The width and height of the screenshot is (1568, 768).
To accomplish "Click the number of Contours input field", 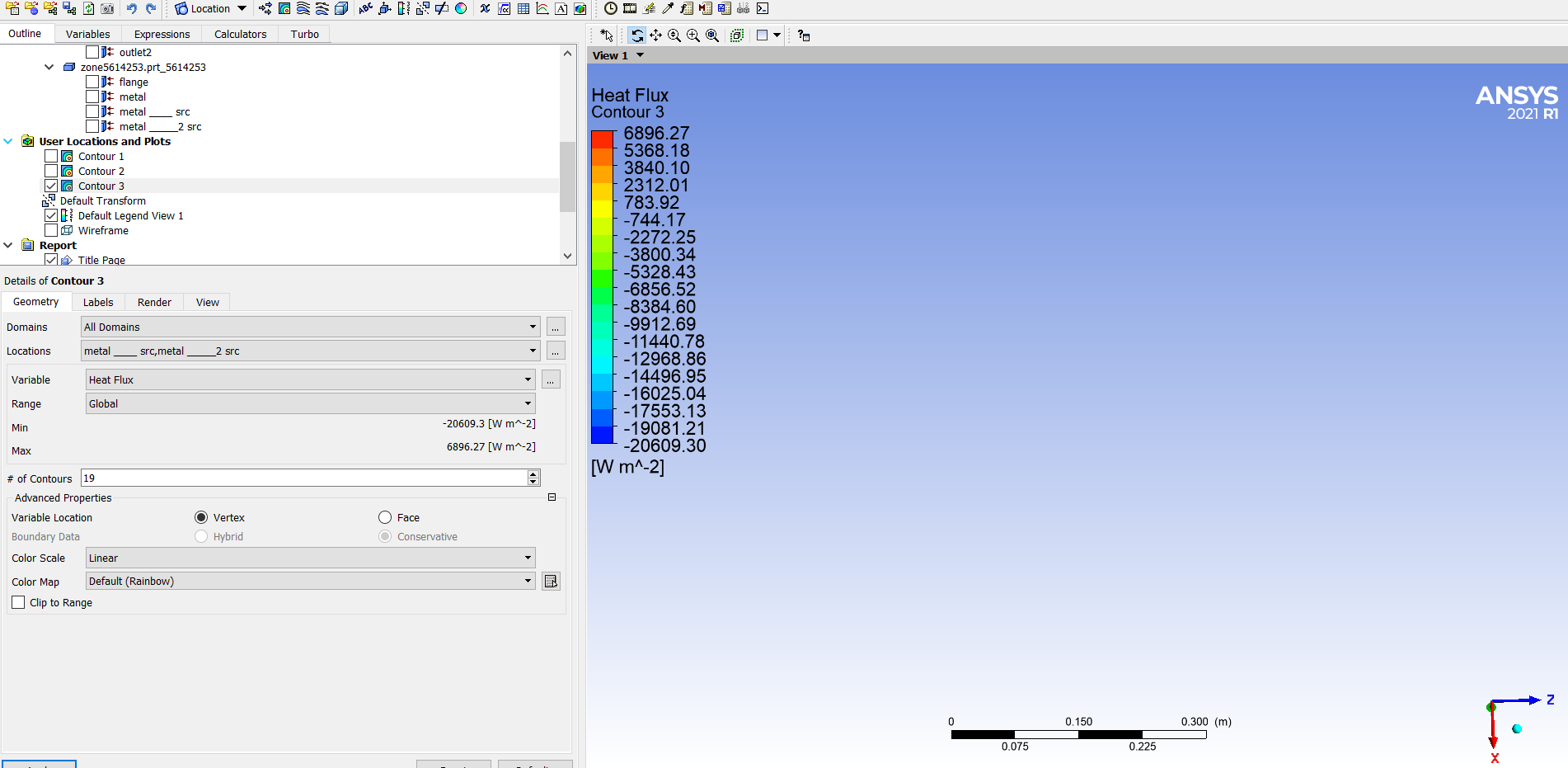I will click(x=303, y=478).
